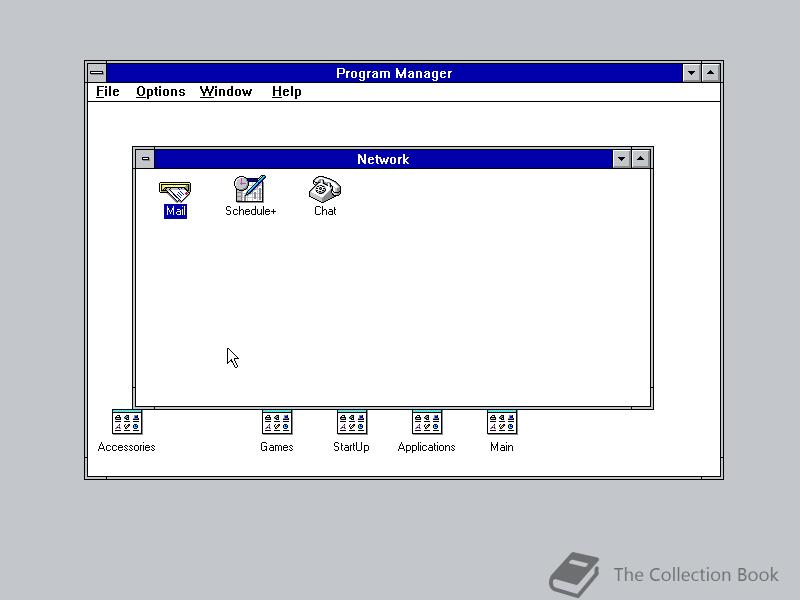Select the Main program group icon
Screen dimensions: 800x600
coord(502,422)
